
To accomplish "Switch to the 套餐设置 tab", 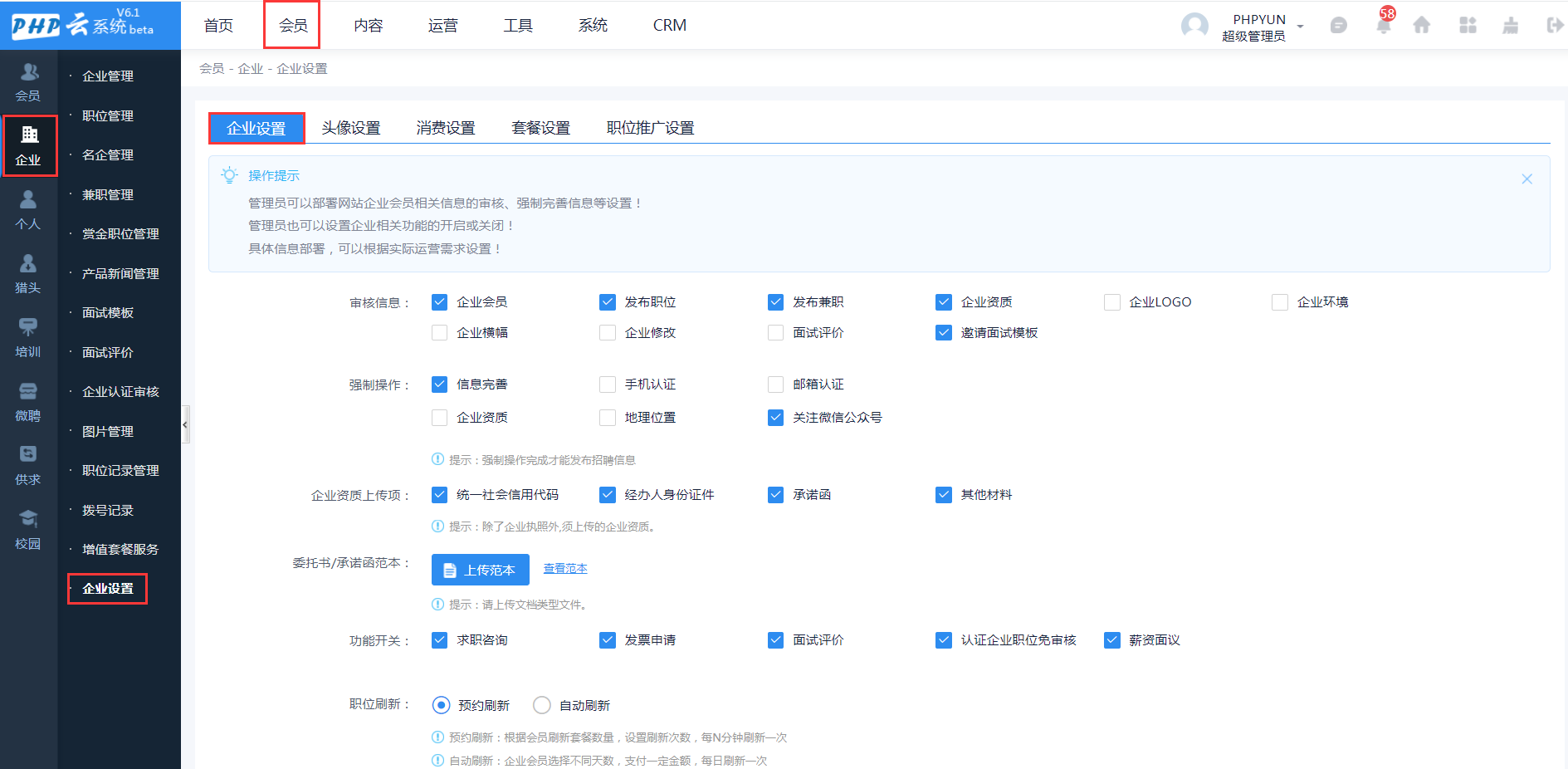I will click(x=541, y=128).
